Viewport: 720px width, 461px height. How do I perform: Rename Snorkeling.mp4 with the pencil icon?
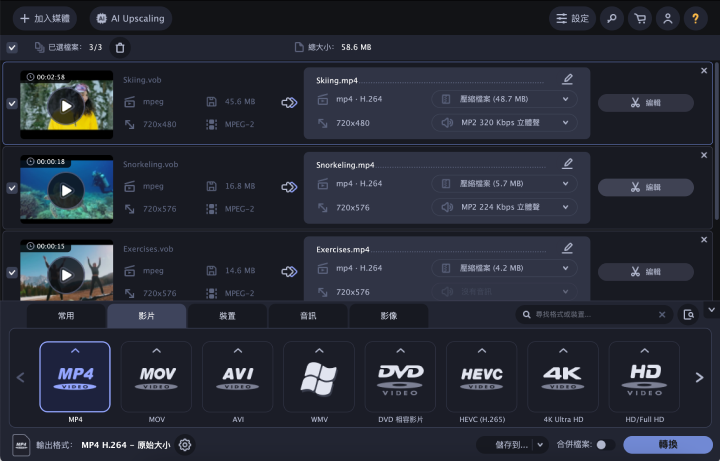click(568, 164)
